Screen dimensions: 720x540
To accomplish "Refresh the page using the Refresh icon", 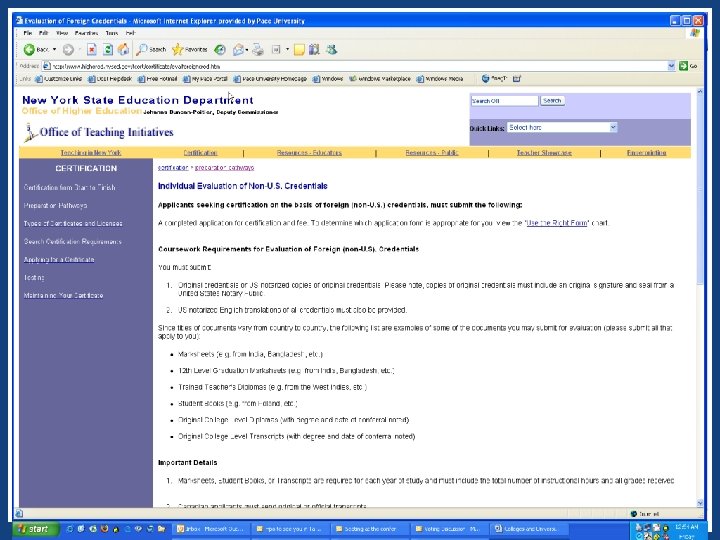I will point(107,49).
